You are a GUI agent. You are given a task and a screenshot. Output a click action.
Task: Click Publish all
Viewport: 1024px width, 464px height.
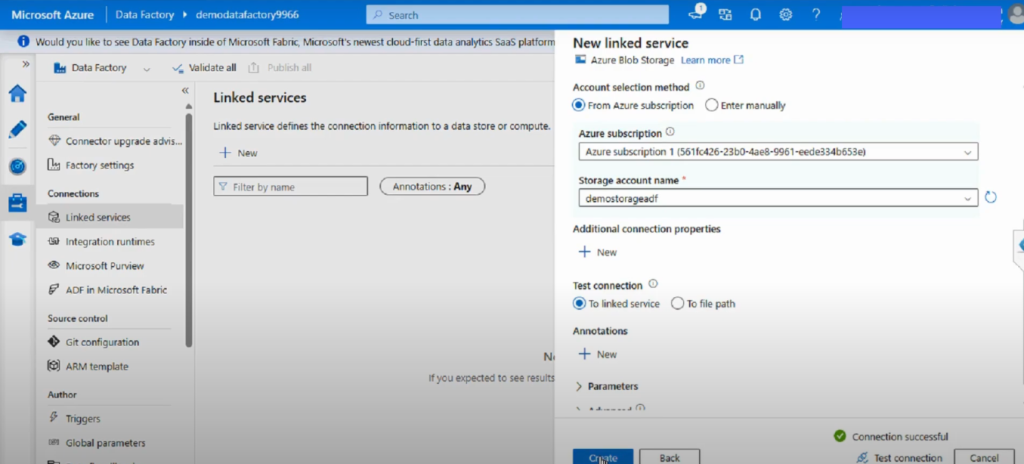(280, 68)
